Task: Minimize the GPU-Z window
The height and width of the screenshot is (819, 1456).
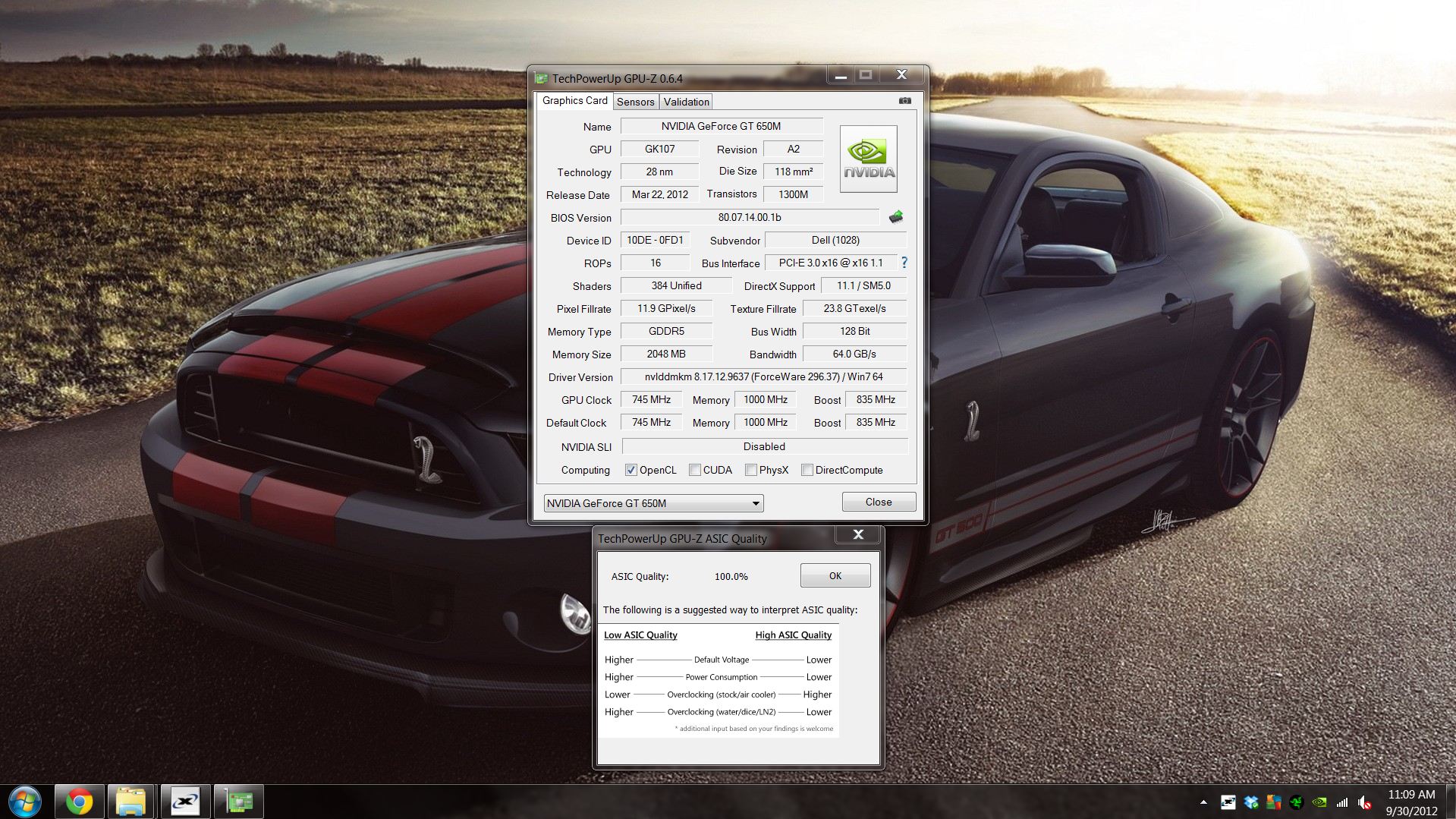Action: point(840,75)
